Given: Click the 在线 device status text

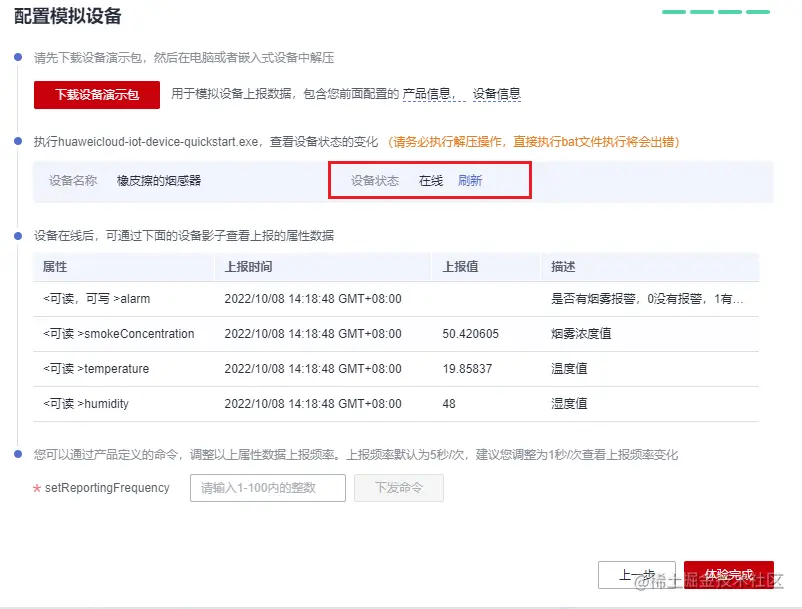Looking at the screenshot, I should tap(431, 181).
